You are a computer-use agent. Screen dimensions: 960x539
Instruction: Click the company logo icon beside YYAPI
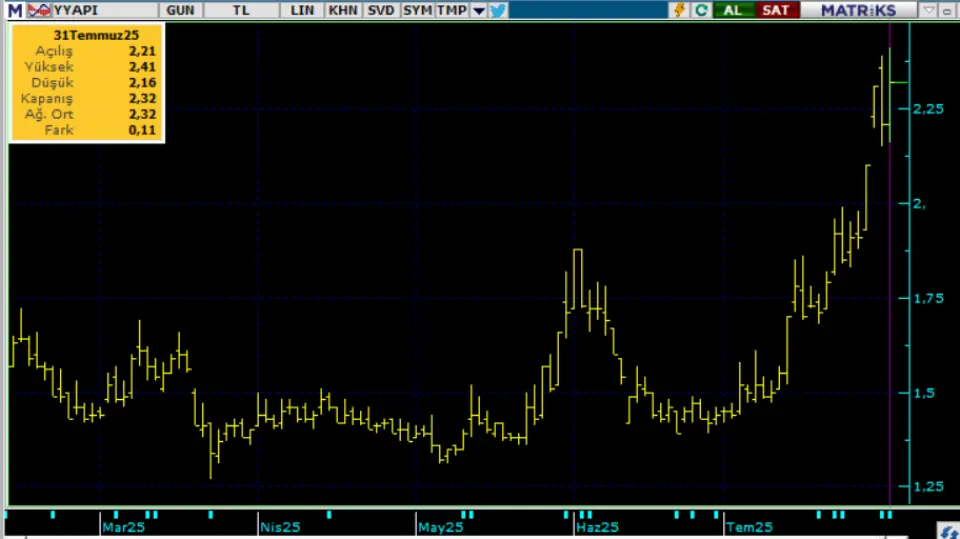pos(39,10)
